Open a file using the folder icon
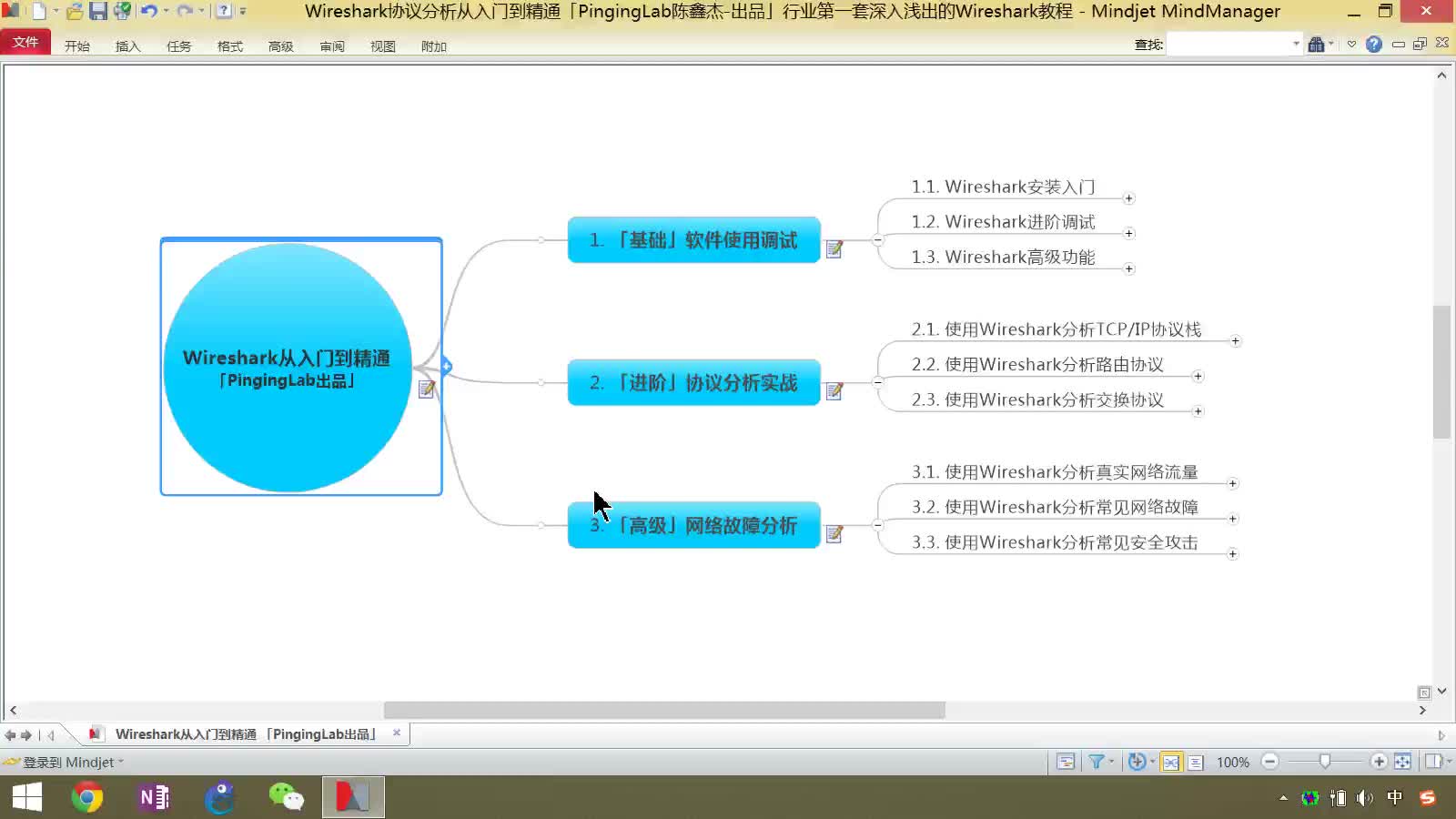Viewport: 1456px width, 819px height. tap(75, 12)
